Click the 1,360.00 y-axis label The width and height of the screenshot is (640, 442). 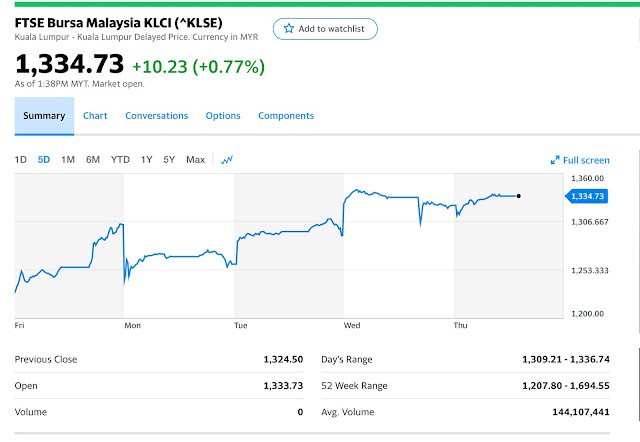pyautogui.click(x=587, y=178)
